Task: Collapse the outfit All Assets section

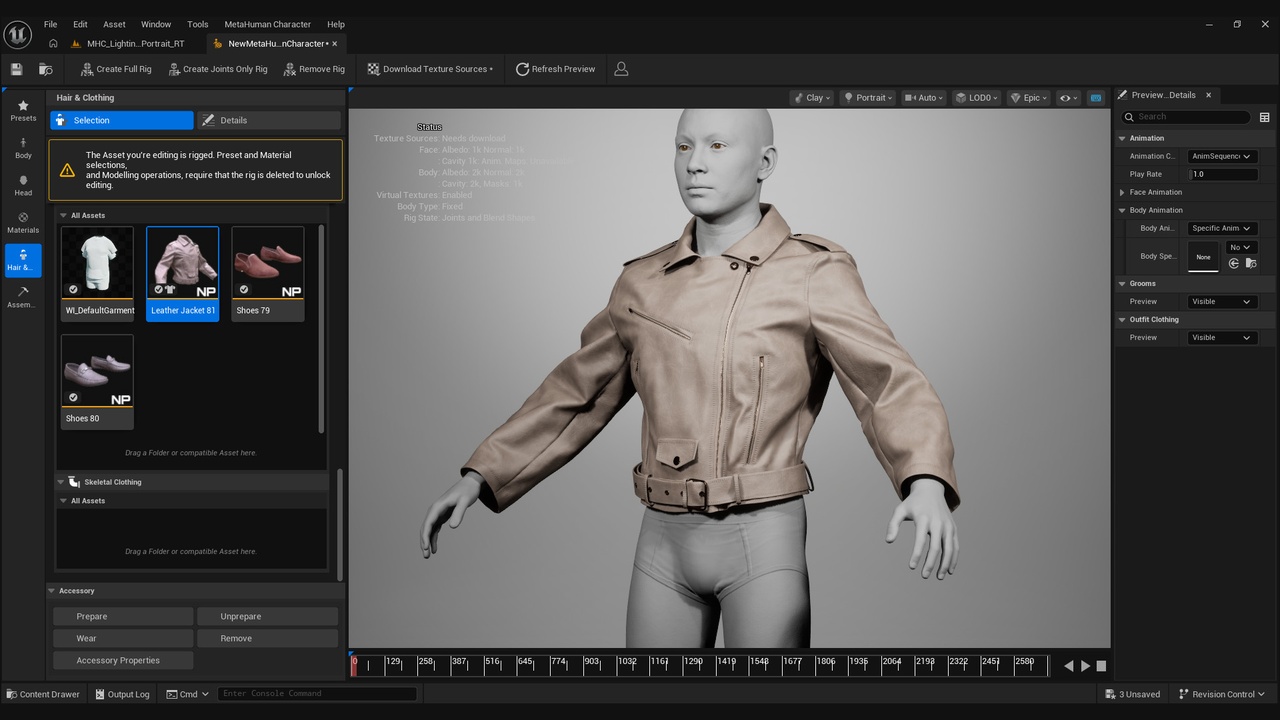Action: pos(64,215)
